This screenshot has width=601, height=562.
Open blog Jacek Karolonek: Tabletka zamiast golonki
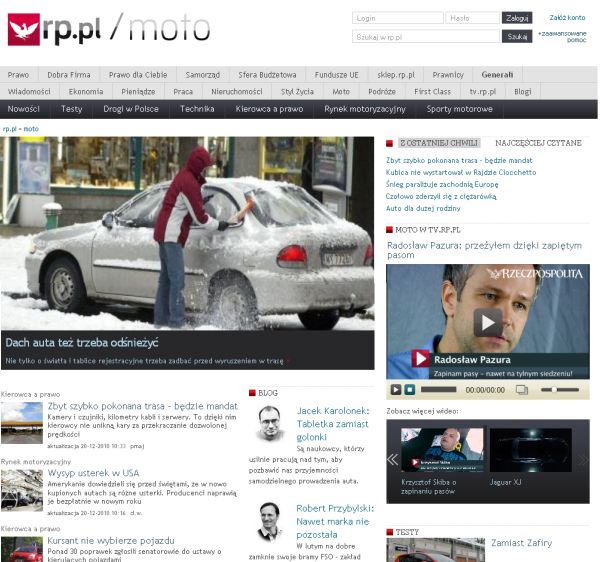[x=333, y=424]
